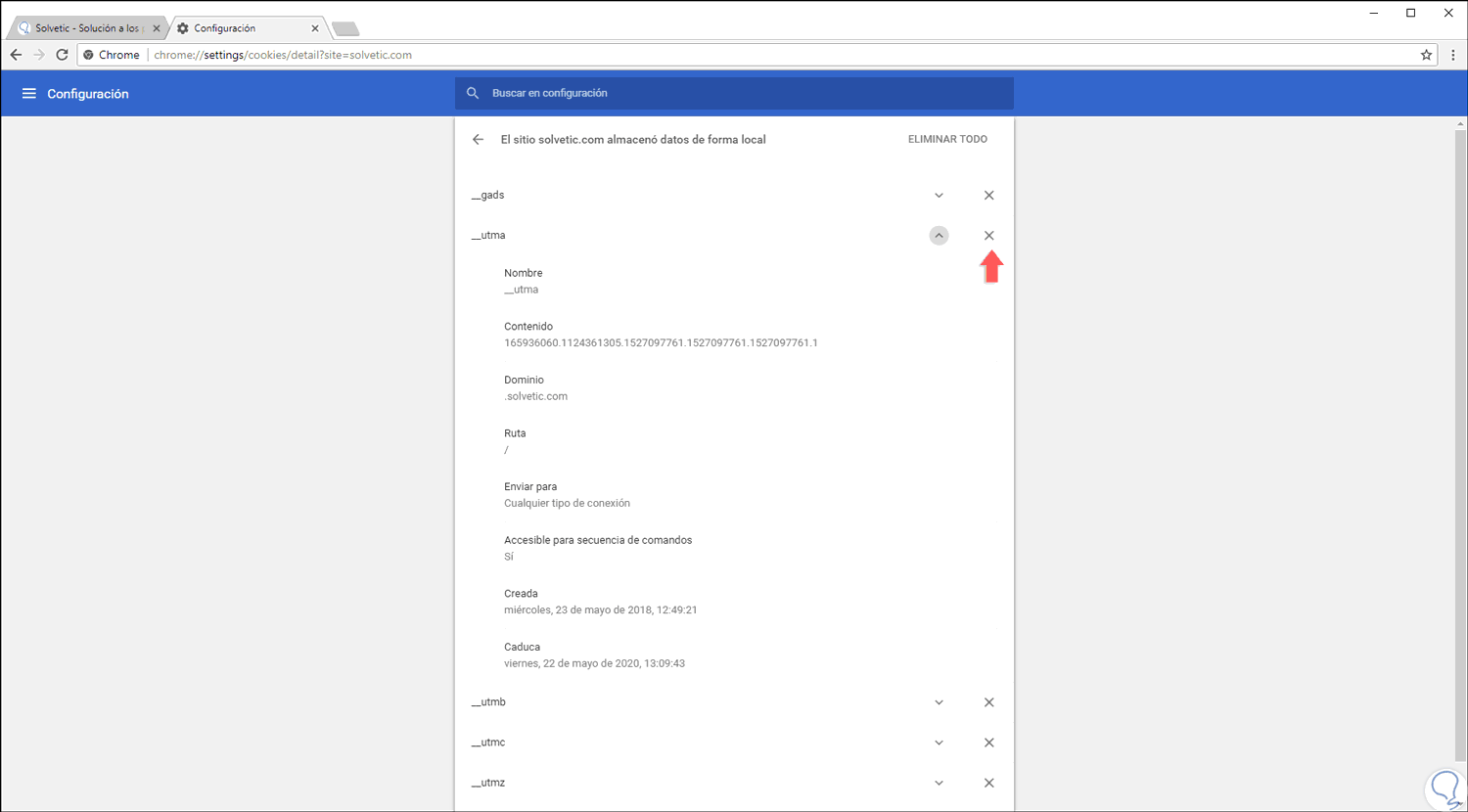This screenshot has height=812, width=1468.
Task: Remove the __utma cookie
Action: [989, 236]
